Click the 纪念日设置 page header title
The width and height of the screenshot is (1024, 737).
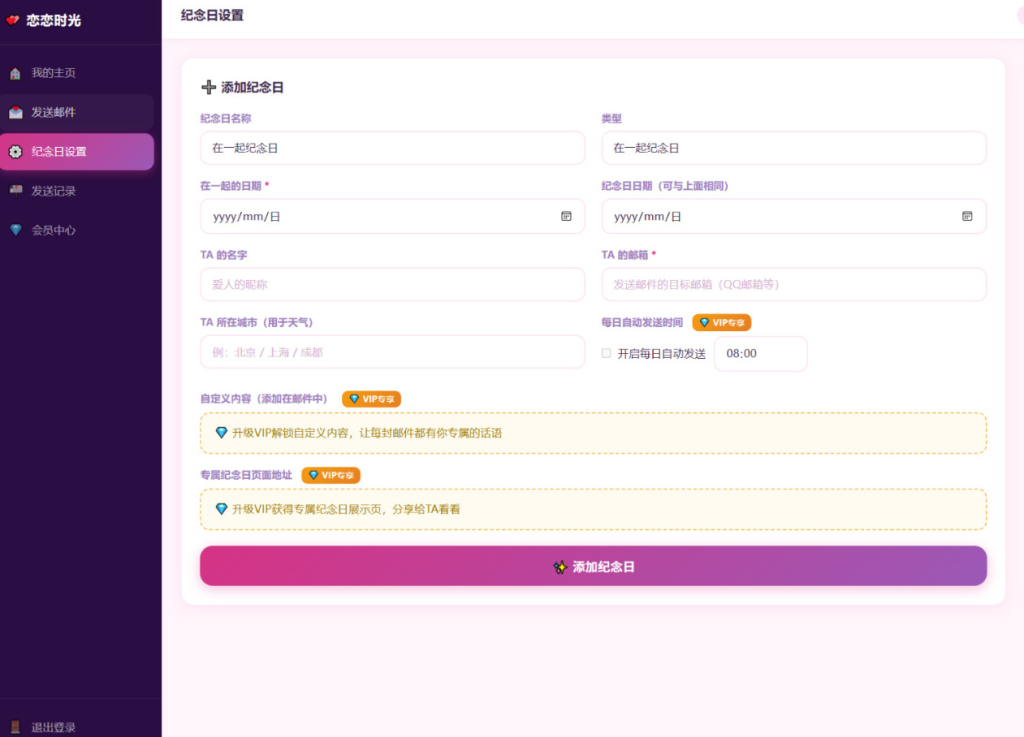pyautogui.click(x=212, y=15)
